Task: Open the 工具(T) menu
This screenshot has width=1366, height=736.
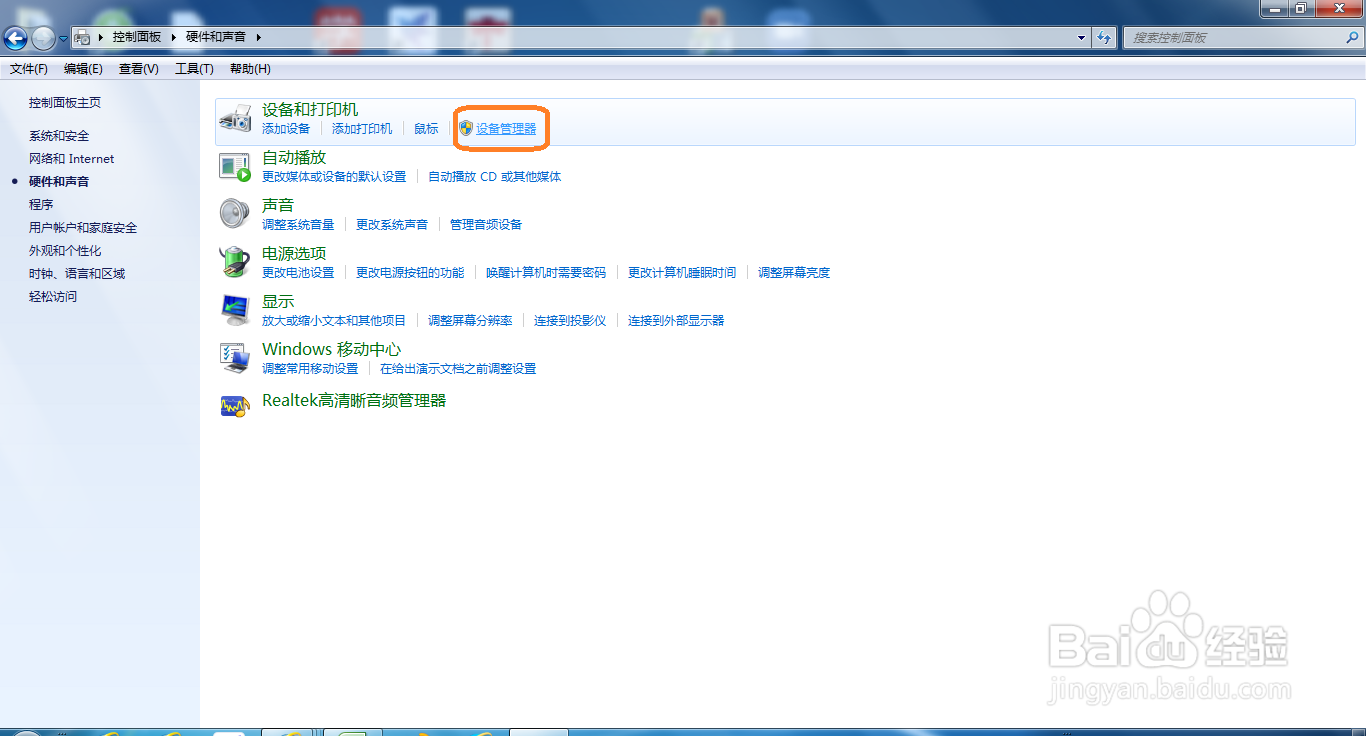Action: click(x=194, y=69)
